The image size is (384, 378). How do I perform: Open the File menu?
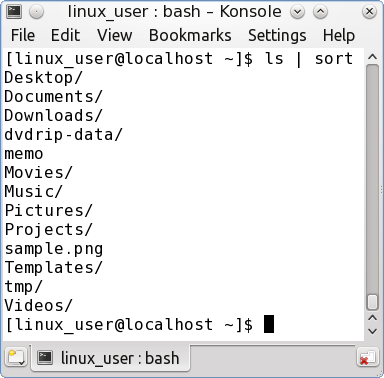(23, 35)
